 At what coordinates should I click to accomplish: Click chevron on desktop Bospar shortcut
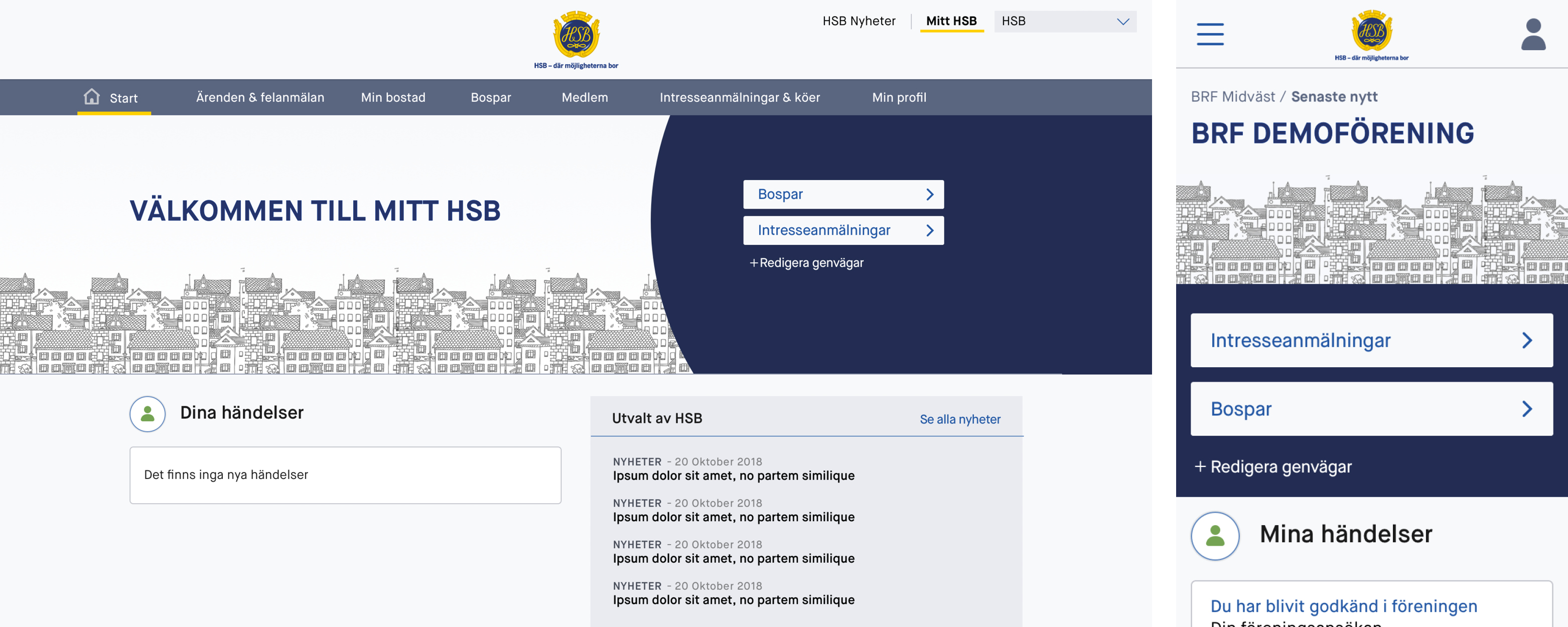coord(929,195)
